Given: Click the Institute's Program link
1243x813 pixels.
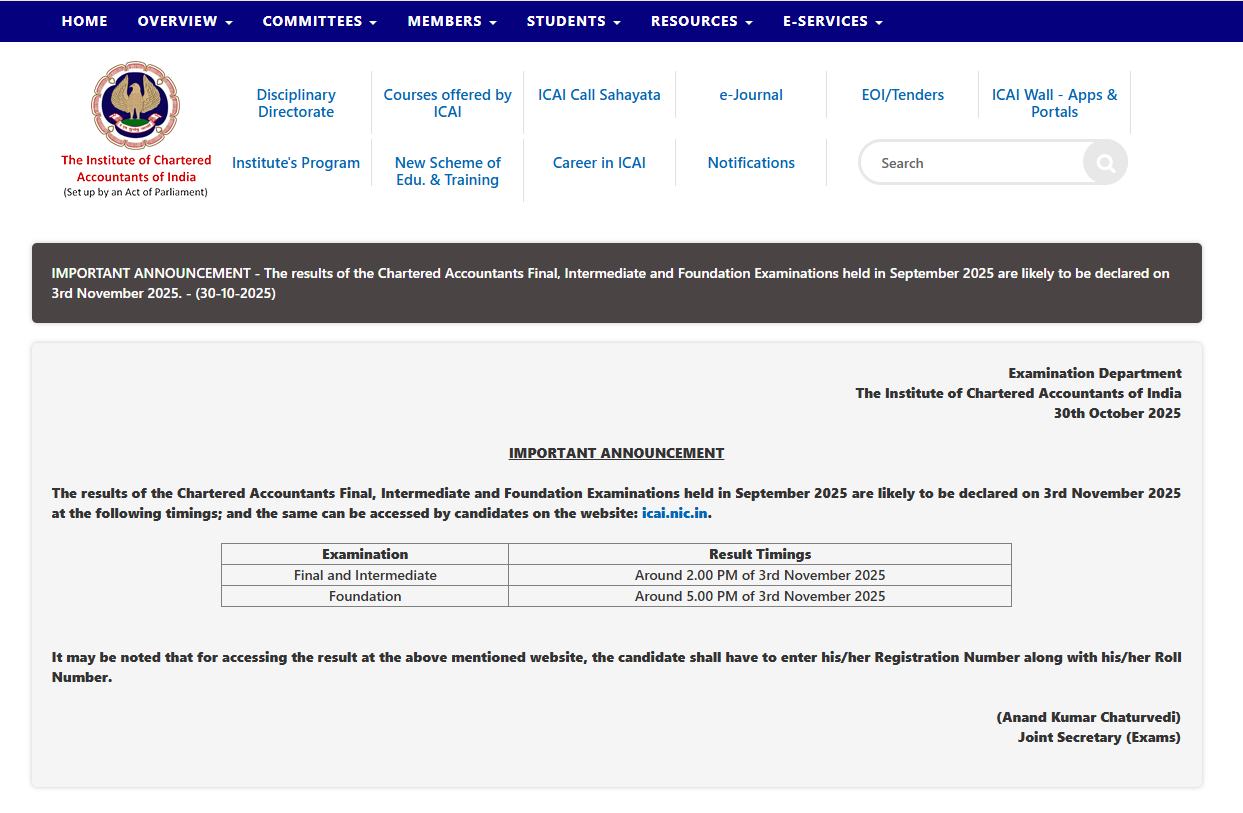Looking at the screenshot, I should (295, 162).
